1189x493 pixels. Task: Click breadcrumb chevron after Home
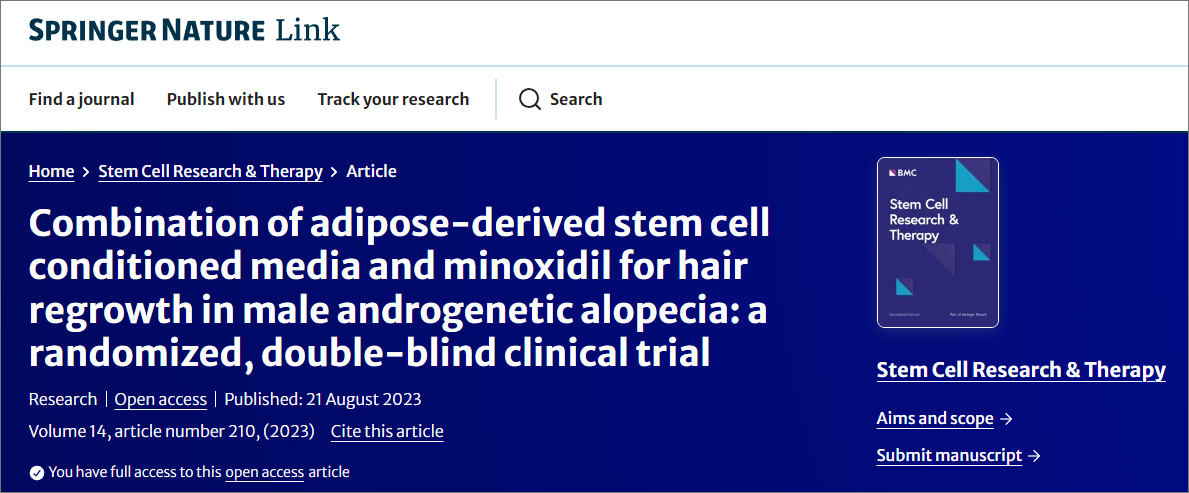(87, 172)
